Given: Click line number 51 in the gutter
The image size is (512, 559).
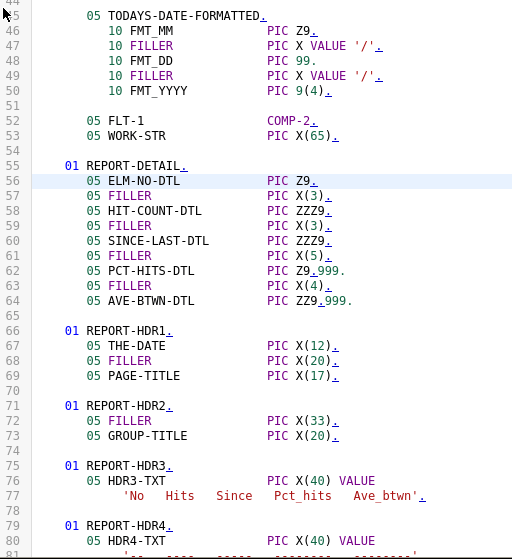Looking at the screenshot, I should [12, 106].
